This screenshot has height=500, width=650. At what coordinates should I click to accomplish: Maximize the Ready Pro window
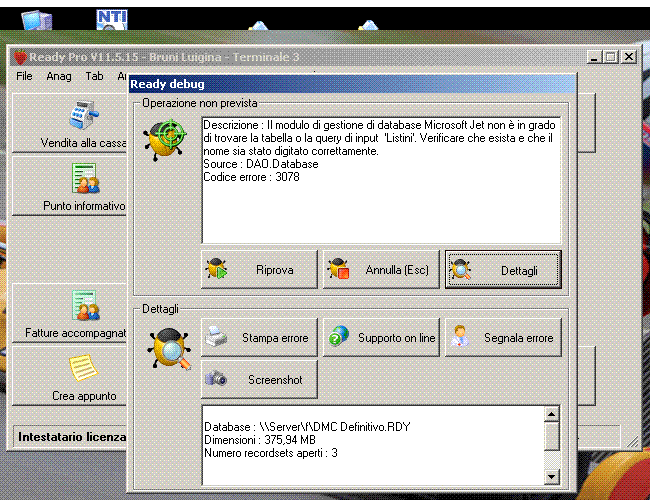(x=611, y=57)
